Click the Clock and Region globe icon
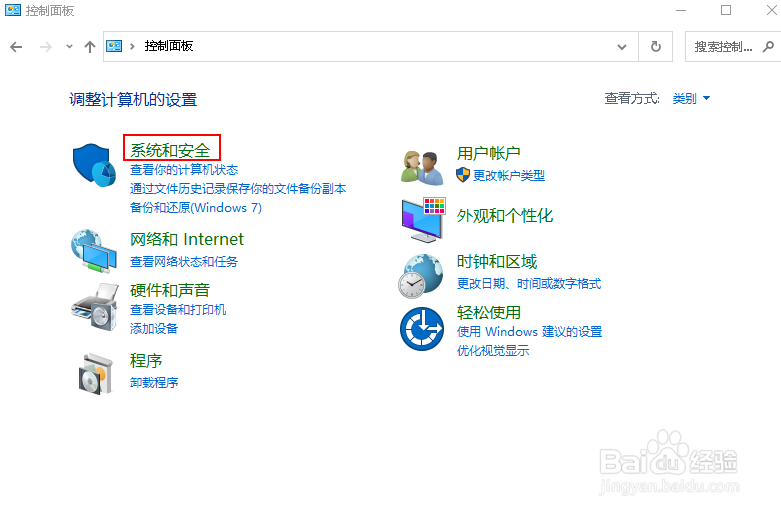This screenshot has width=781, height=513. [x=422, y=274]
